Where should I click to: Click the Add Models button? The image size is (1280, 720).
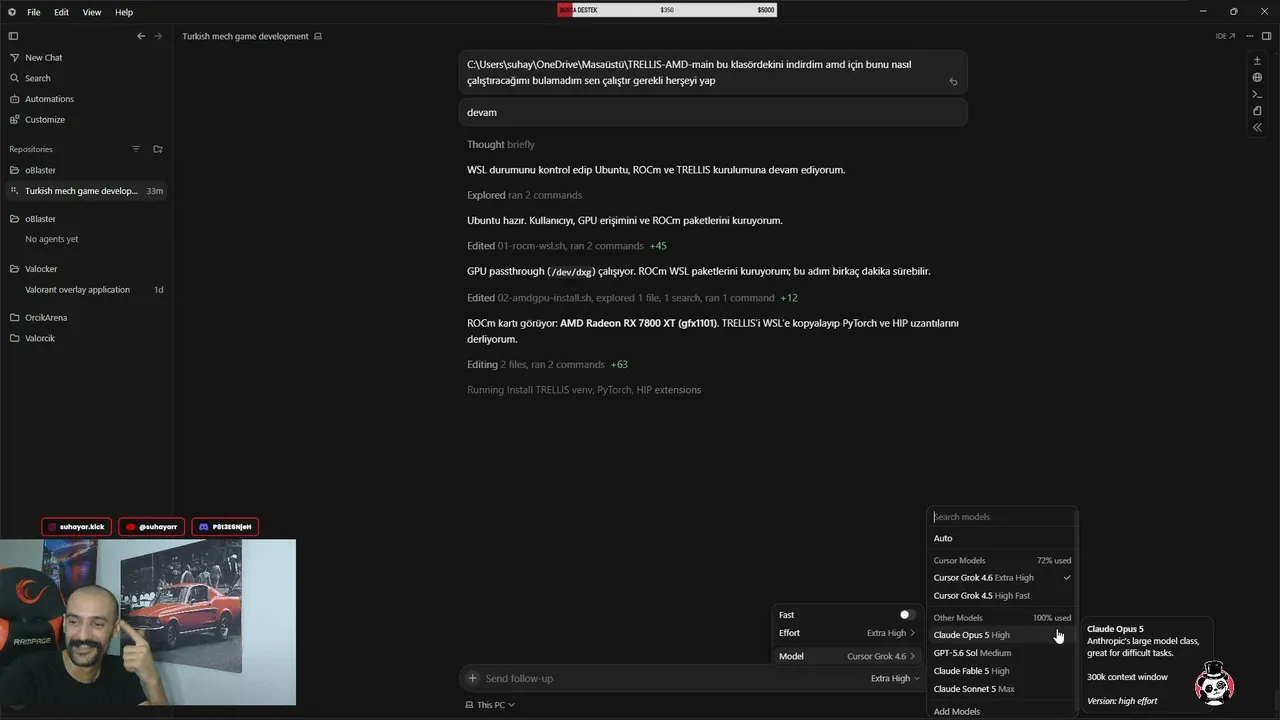[x=957, y=711]
